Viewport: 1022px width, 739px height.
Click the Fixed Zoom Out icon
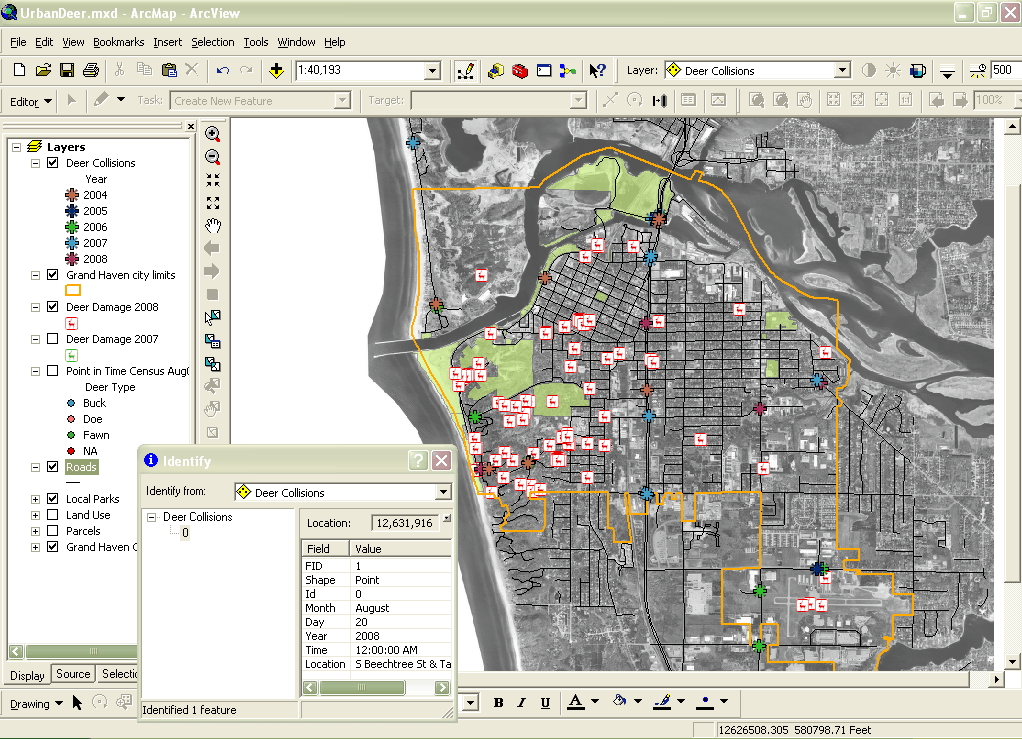(x=212, y=203)
